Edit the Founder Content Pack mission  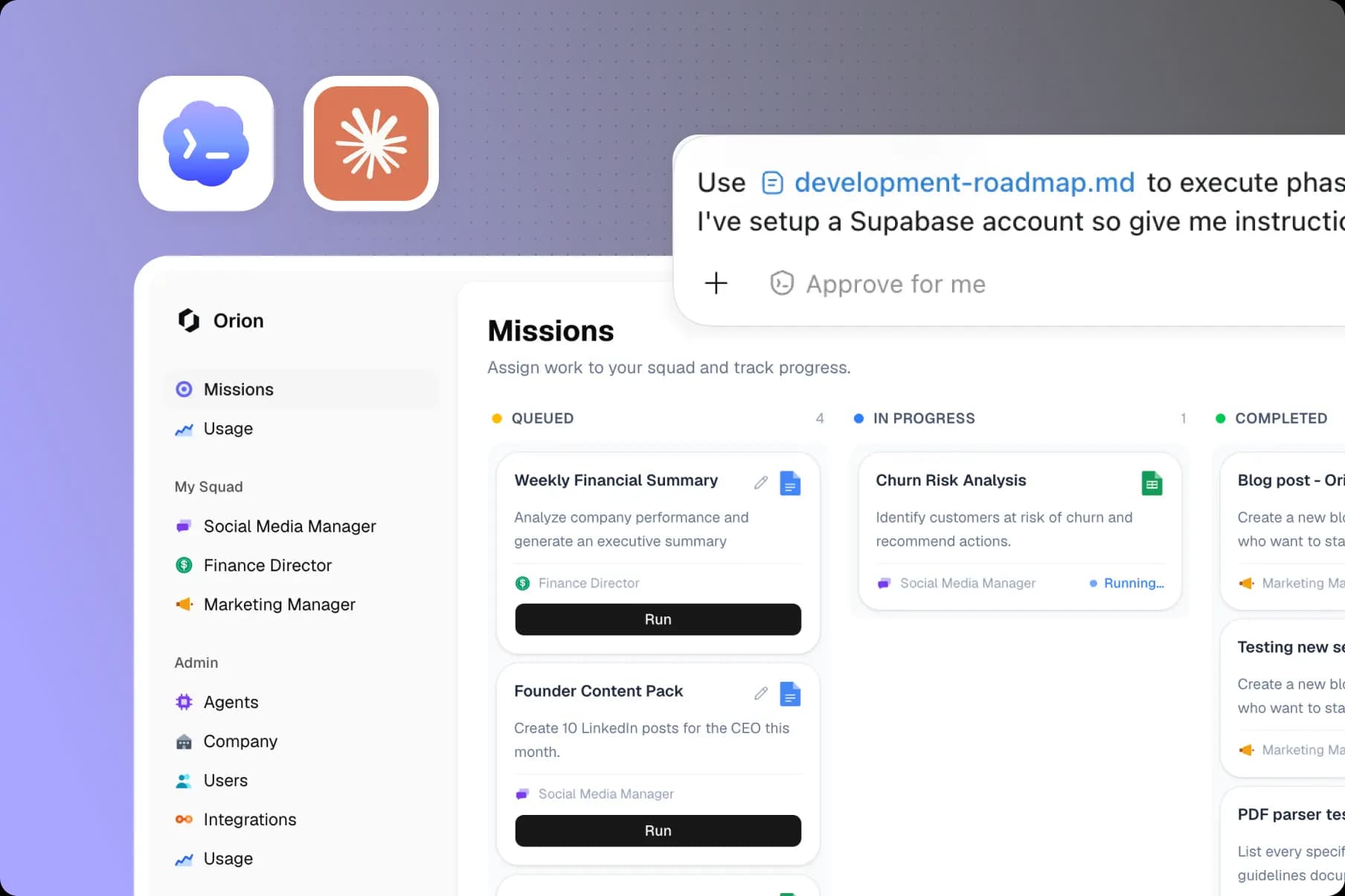click(760, 693)
